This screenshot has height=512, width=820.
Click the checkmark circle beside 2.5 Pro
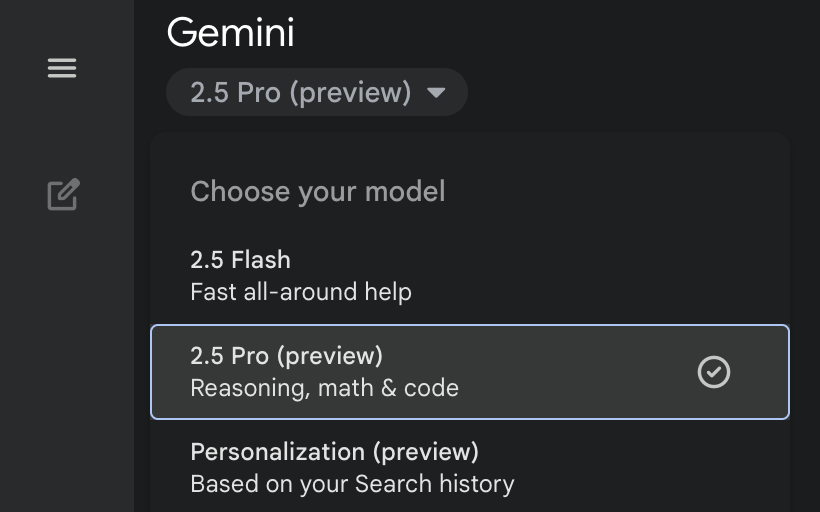point(713,372)
